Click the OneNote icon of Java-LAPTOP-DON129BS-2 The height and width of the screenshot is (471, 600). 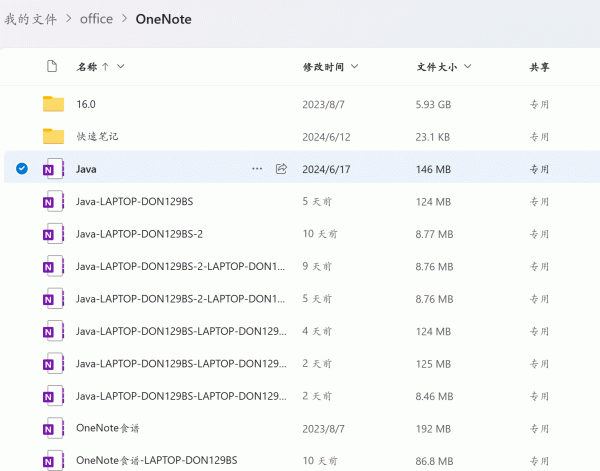tap(53, 234)
